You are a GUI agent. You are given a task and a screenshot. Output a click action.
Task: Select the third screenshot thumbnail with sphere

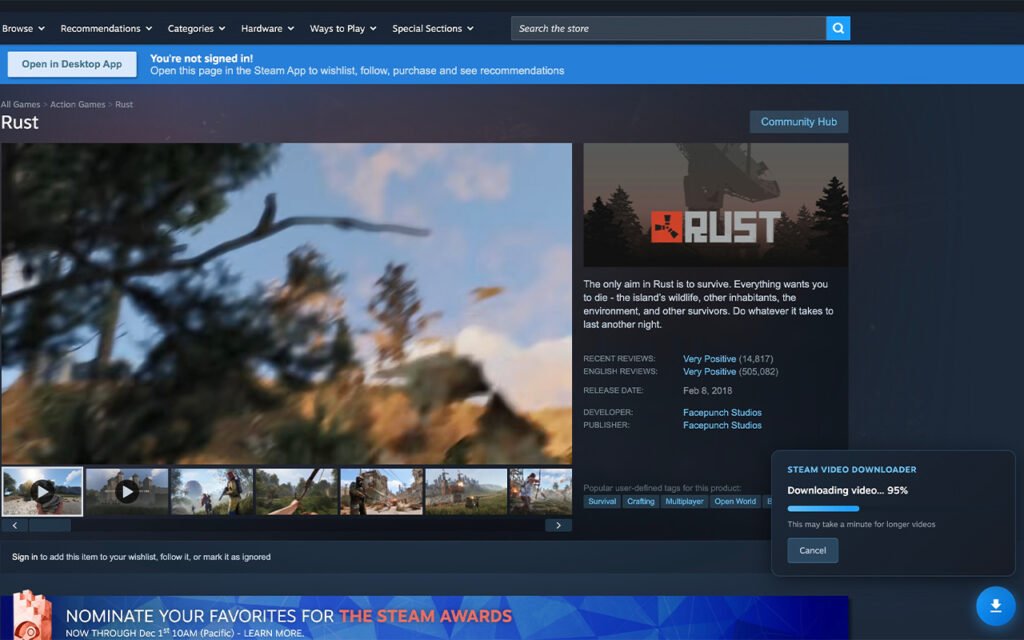[212, 491]
